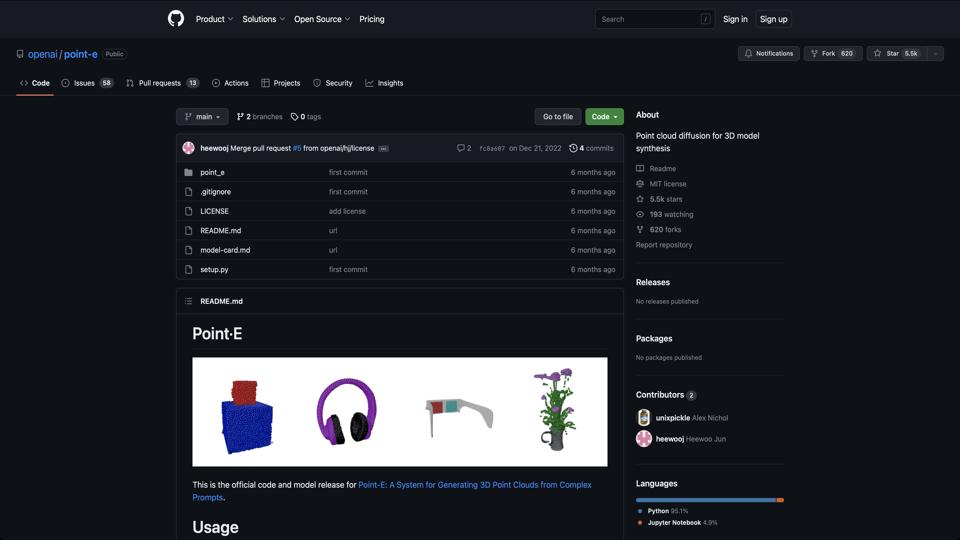Click heewooj's avatar in the commit row
The width and height of the screenshot is (960, 540).
pos(188,148)
